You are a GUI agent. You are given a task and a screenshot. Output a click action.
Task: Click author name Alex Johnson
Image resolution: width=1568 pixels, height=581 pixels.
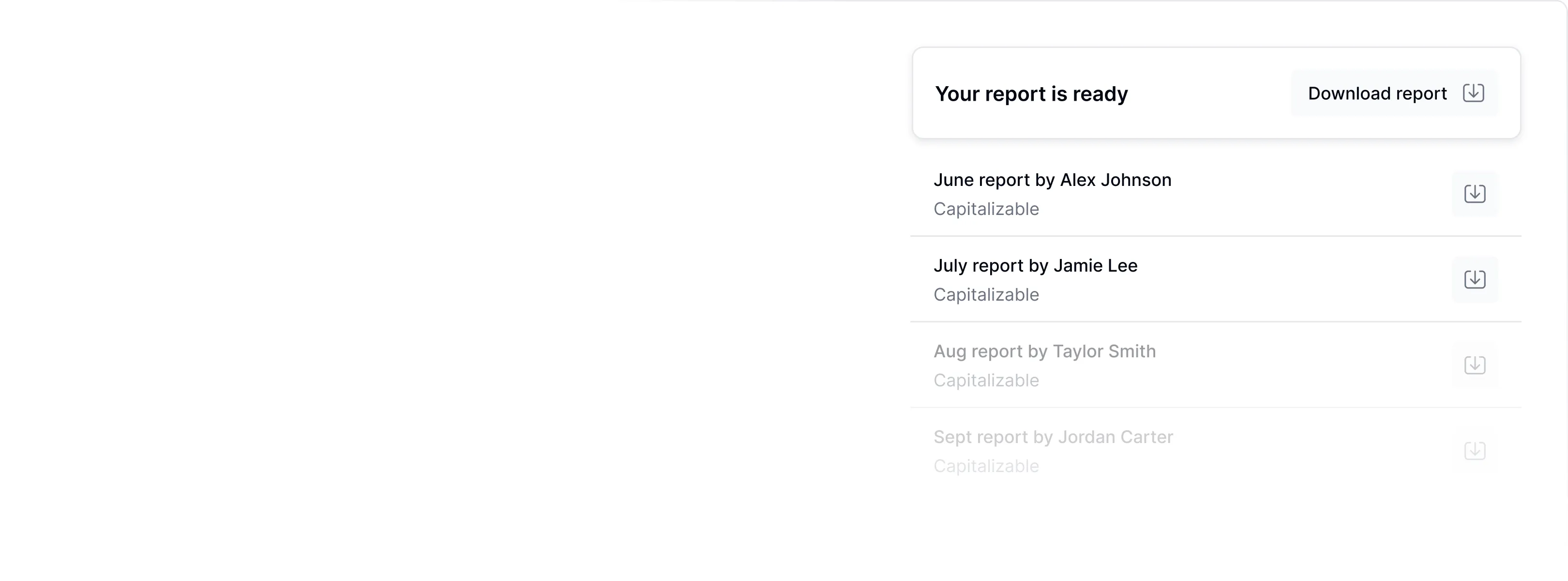[1115, 180]
